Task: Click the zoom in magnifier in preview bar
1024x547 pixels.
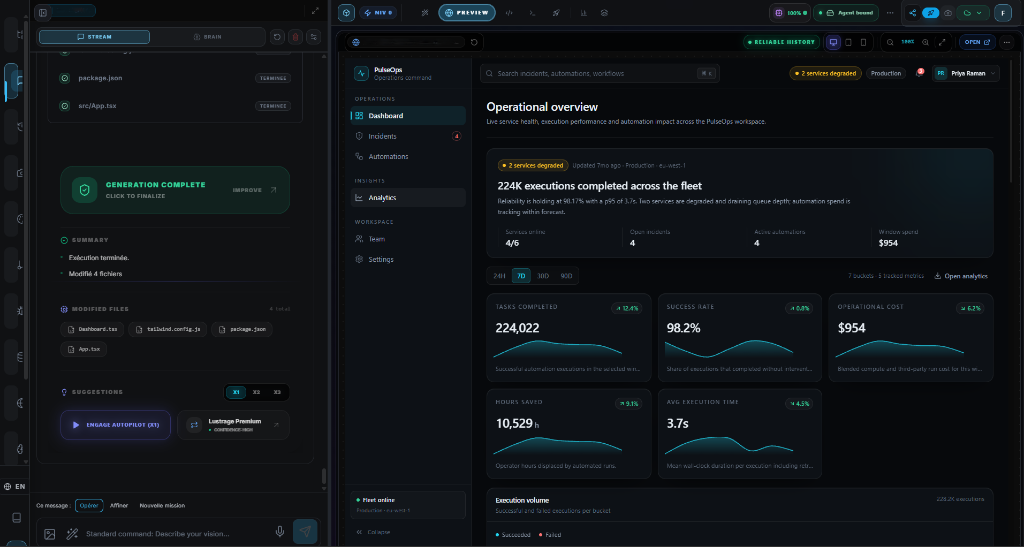Action: (x=925, y=42)
